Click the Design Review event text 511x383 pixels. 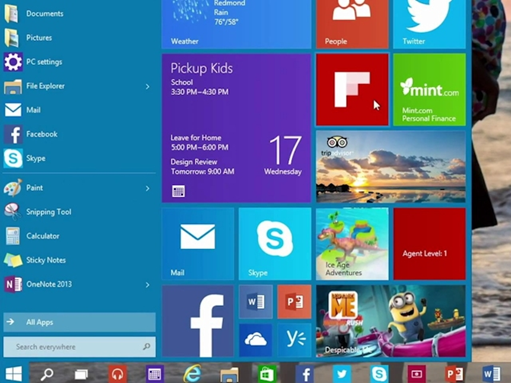(194, 162)
